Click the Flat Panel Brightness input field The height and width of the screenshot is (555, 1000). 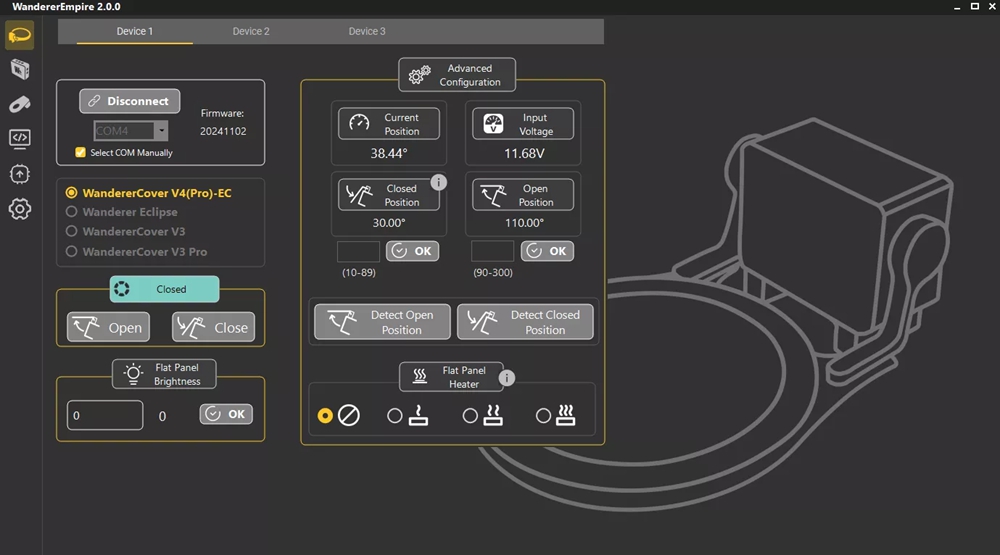point(105,415)
